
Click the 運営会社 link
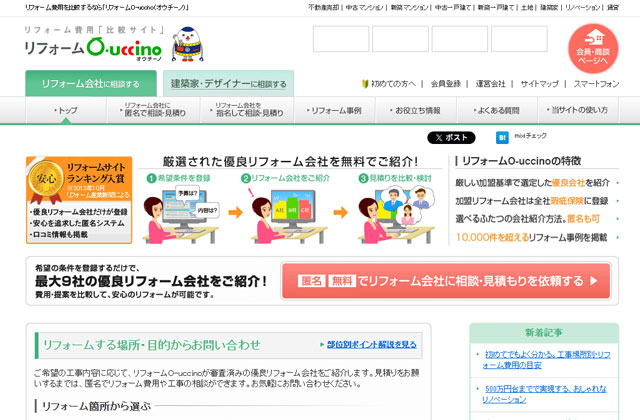pos(491,84)
